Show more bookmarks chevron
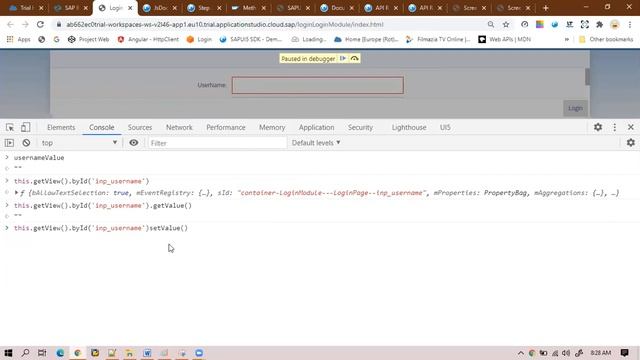Screen dimensions: 640x360 567,40
